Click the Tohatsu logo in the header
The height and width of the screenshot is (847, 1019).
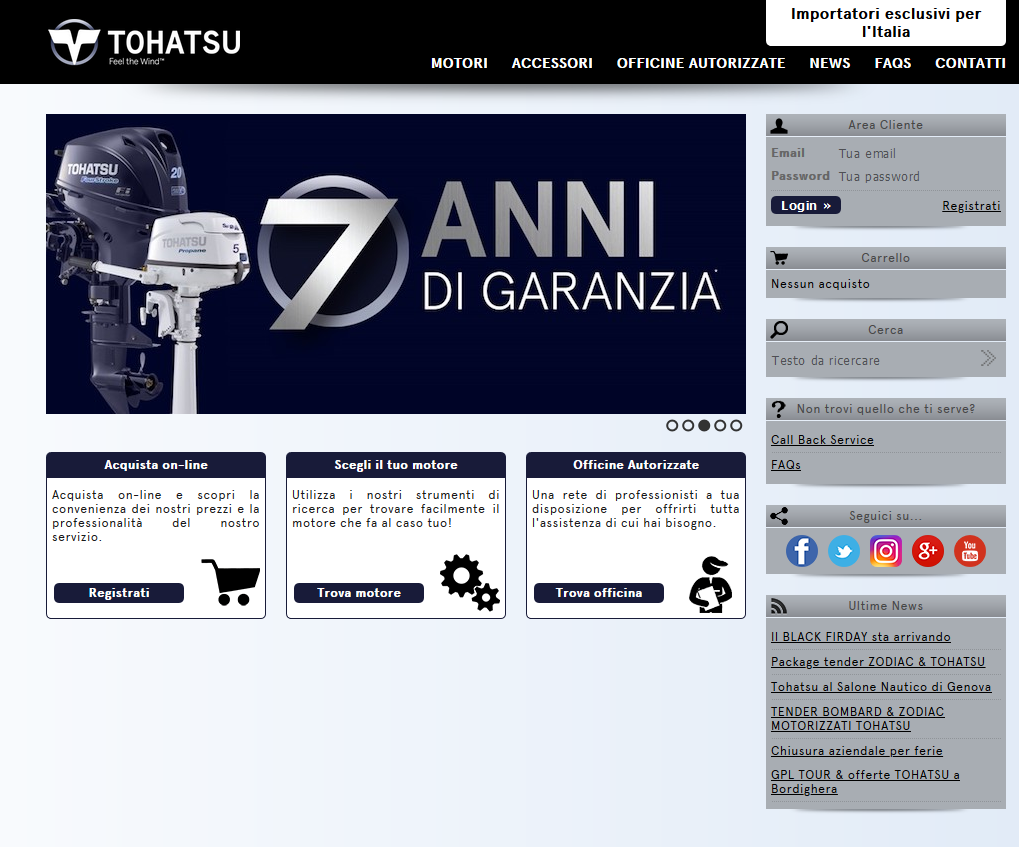[x=144, y=42]
